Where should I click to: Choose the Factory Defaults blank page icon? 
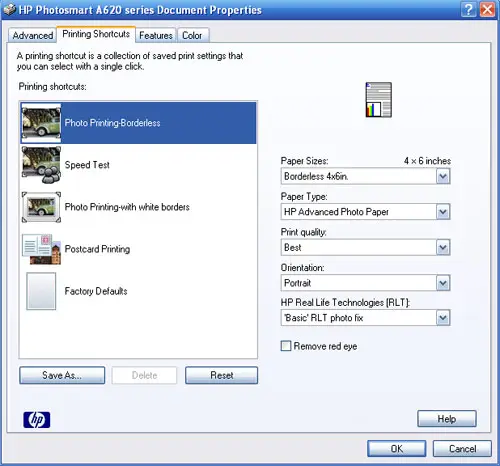coord(41,291)
